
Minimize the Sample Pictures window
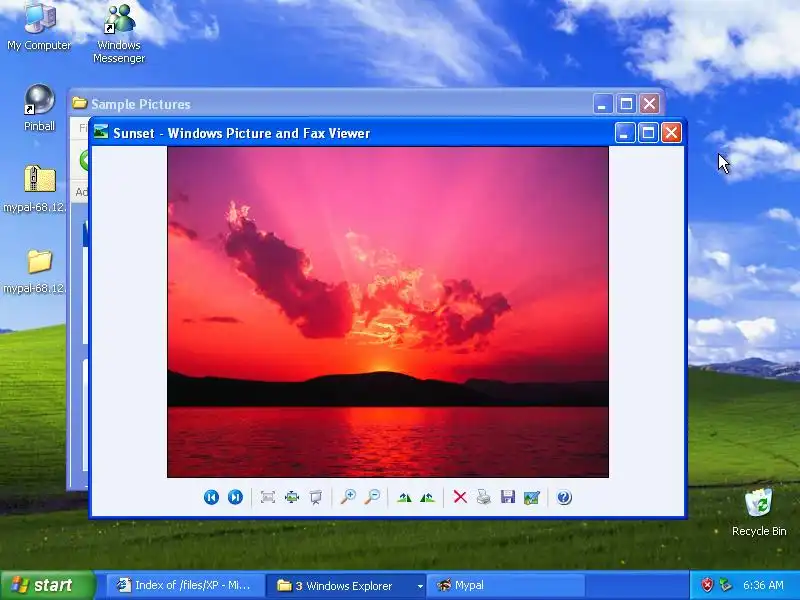click(x=603, y=104)
